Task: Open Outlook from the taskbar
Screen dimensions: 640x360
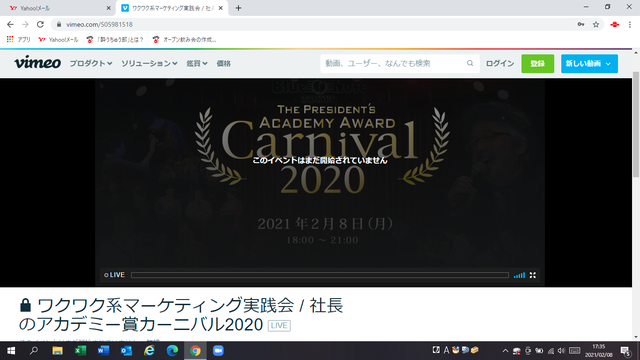Action: pos(126,351)
